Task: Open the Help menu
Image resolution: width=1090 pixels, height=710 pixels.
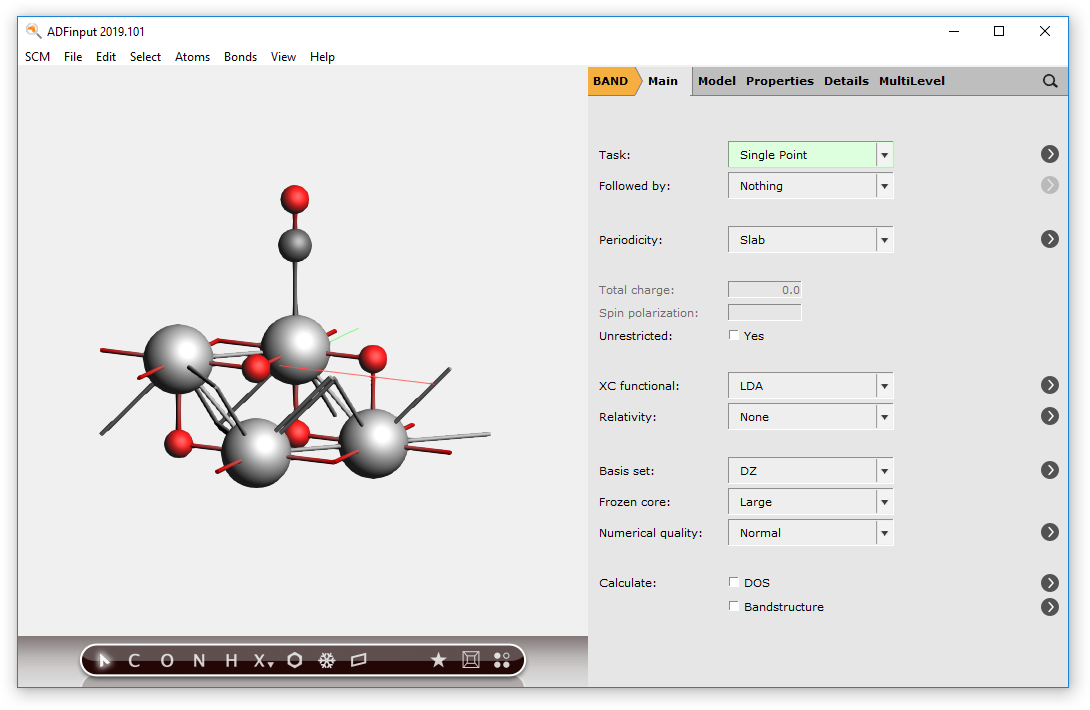Action: point(323,57)
